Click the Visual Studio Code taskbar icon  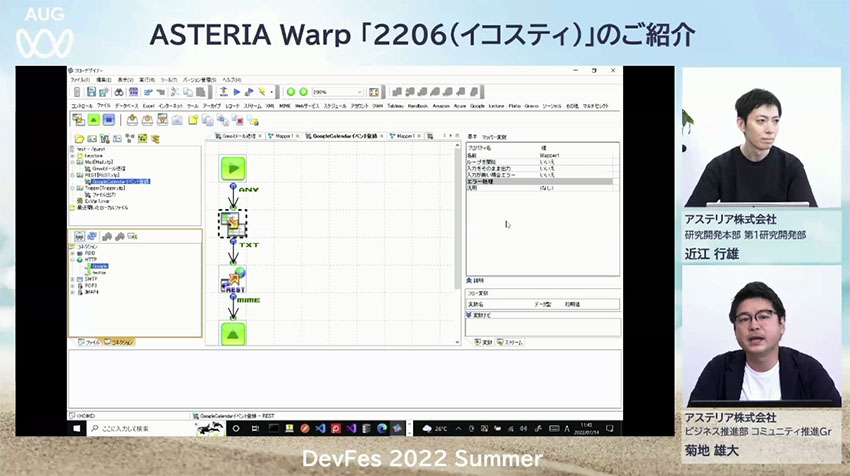320,428
